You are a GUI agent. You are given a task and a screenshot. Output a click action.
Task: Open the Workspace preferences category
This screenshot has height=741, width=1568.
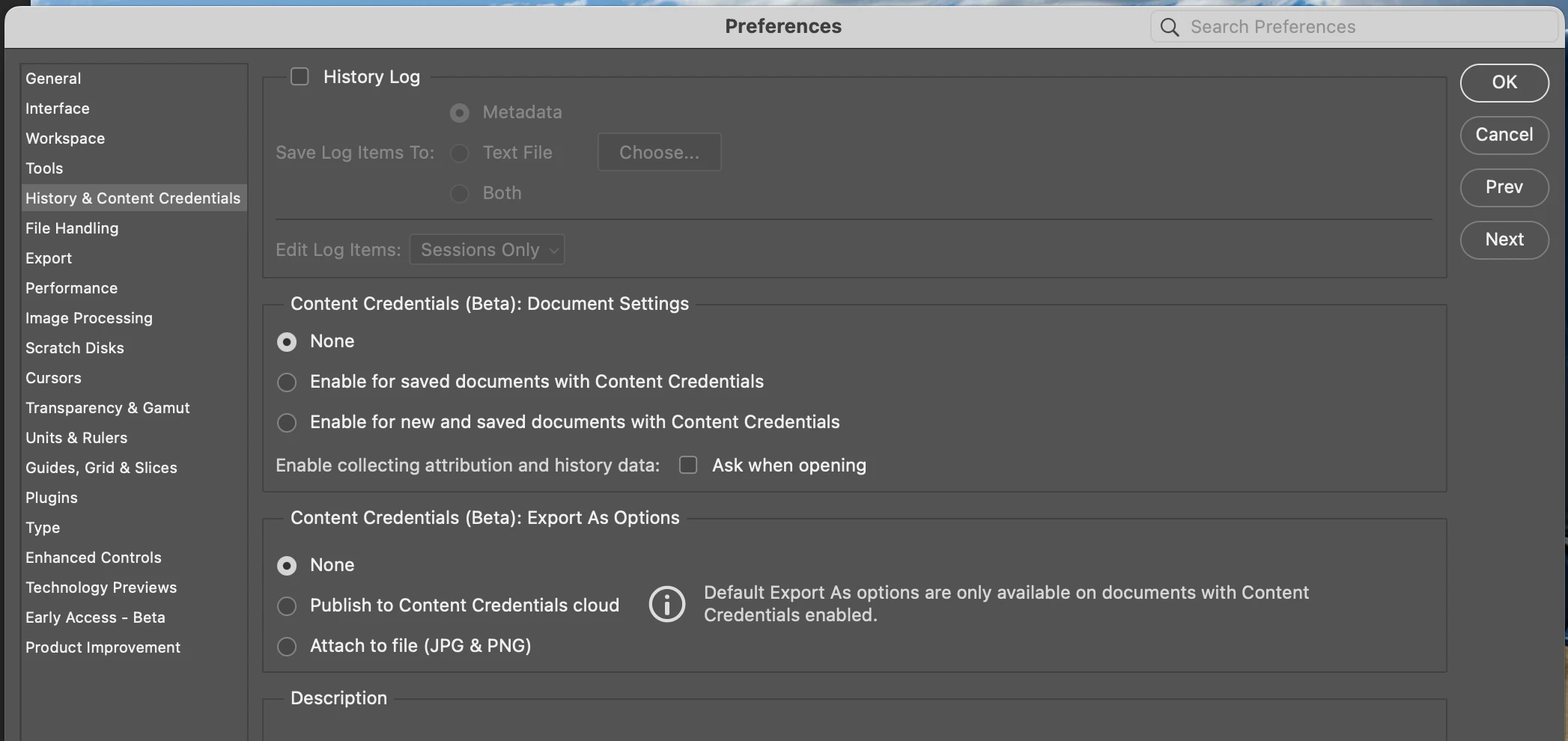tap(134, 138)
